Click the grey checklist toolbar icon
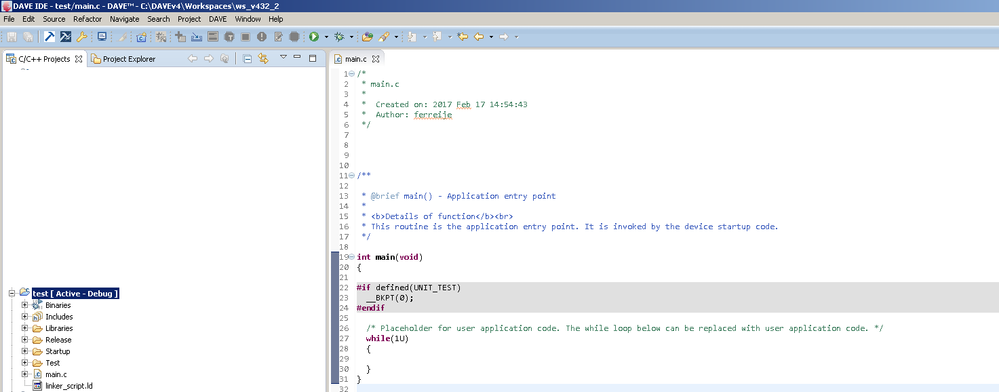 pos(278,36)
